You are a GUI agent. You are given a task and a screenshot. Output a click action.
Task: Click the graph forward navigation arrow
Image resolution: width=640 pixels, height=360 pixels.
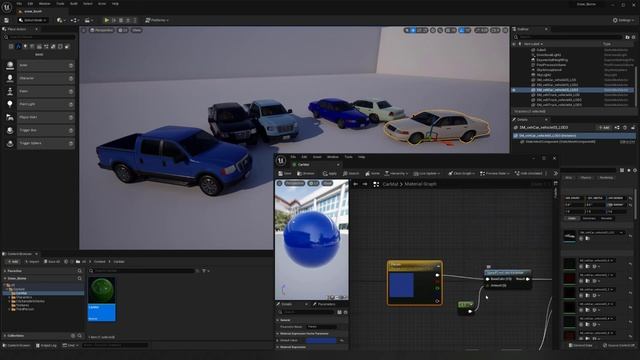pos(365,184)
